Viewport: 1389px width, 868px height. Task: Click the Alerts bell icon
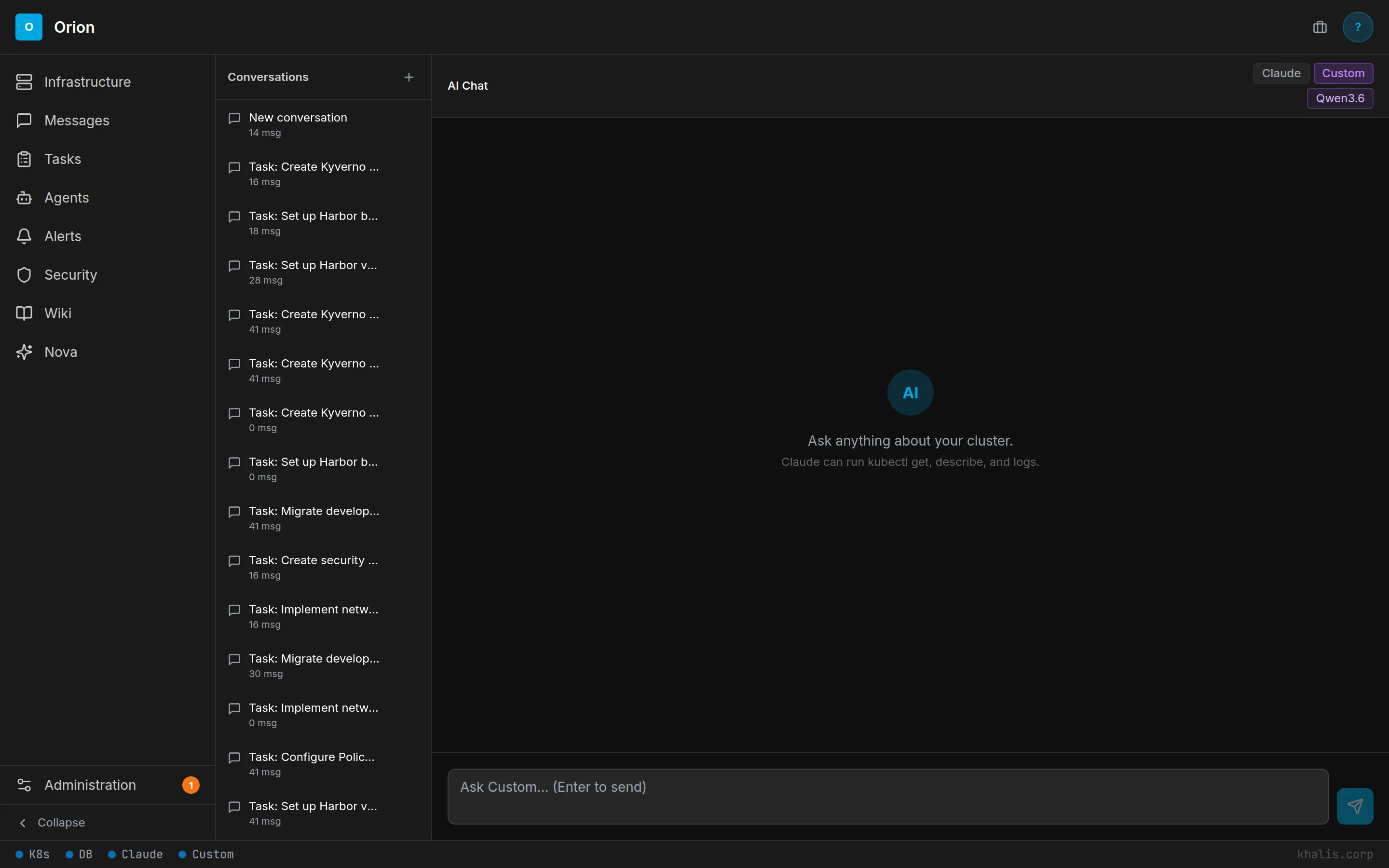(24, 236)
